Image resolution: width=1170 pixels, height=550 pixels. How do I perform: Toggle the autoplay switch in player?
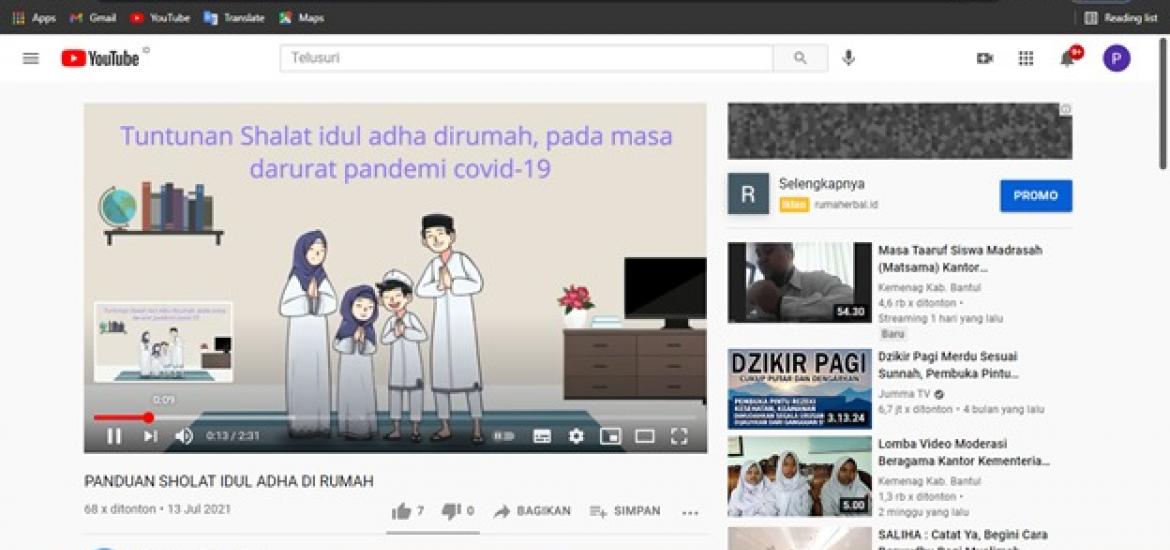click(504, 436)
